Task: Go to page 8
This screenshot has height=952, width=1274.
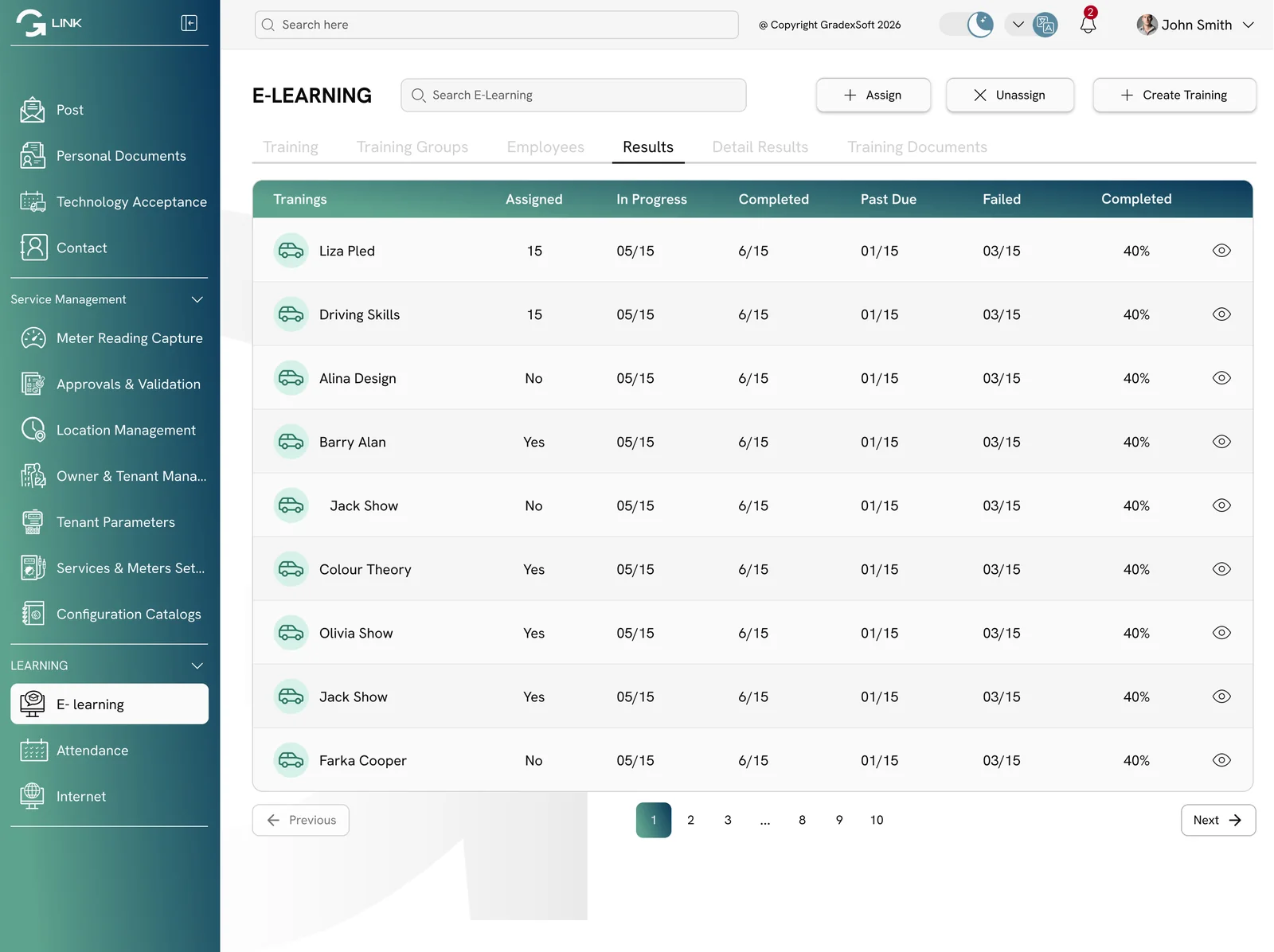Action: (x=802, y=820)
